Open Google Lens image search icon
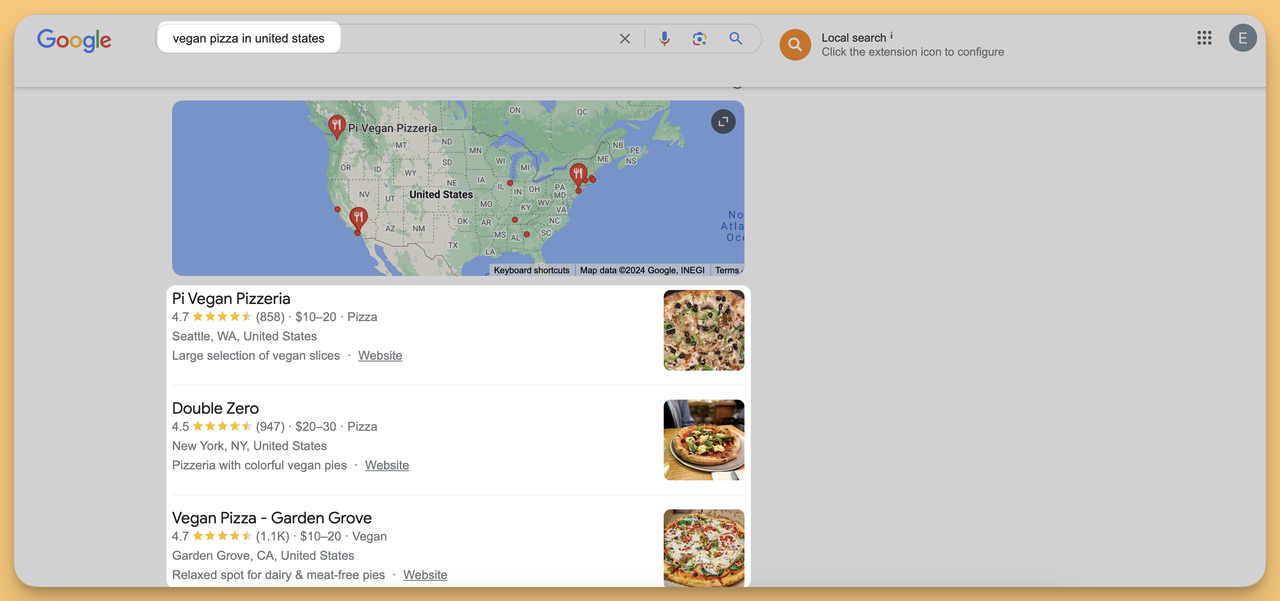Screen dimensions: 1280x601 (699, 39)
